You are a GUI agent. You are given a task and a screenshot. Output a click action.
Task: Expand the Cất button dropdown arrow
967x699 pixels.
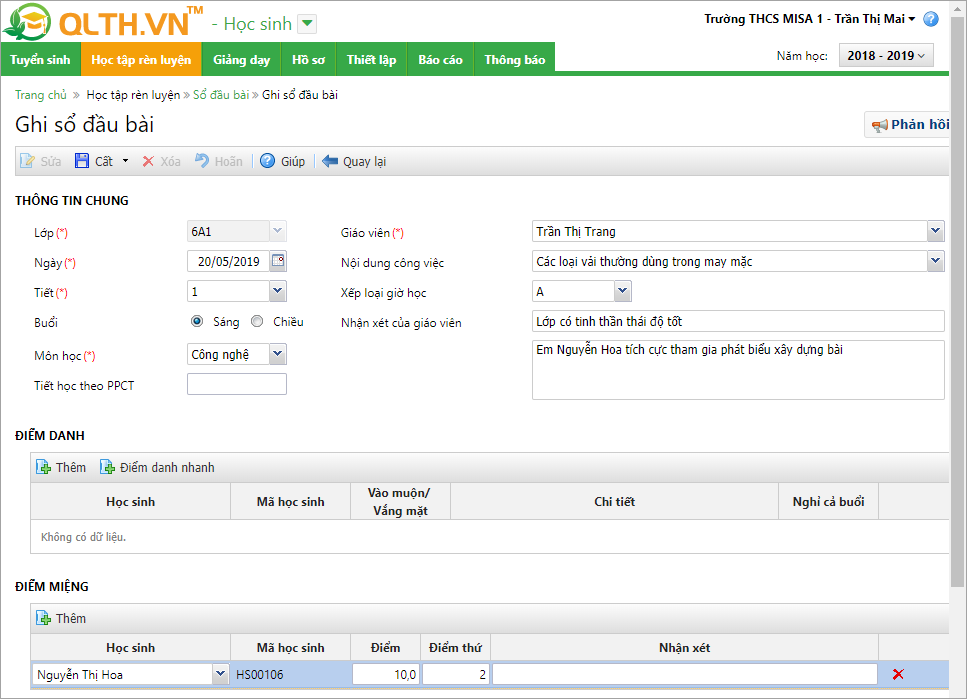pos(125,161)
